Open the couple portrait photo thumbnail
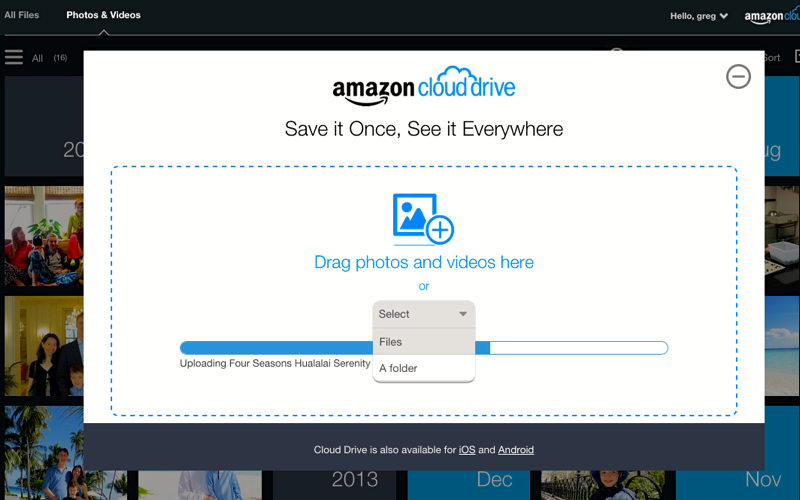The height and width of the screenshot is (500, 800). (x=44, y=346)
